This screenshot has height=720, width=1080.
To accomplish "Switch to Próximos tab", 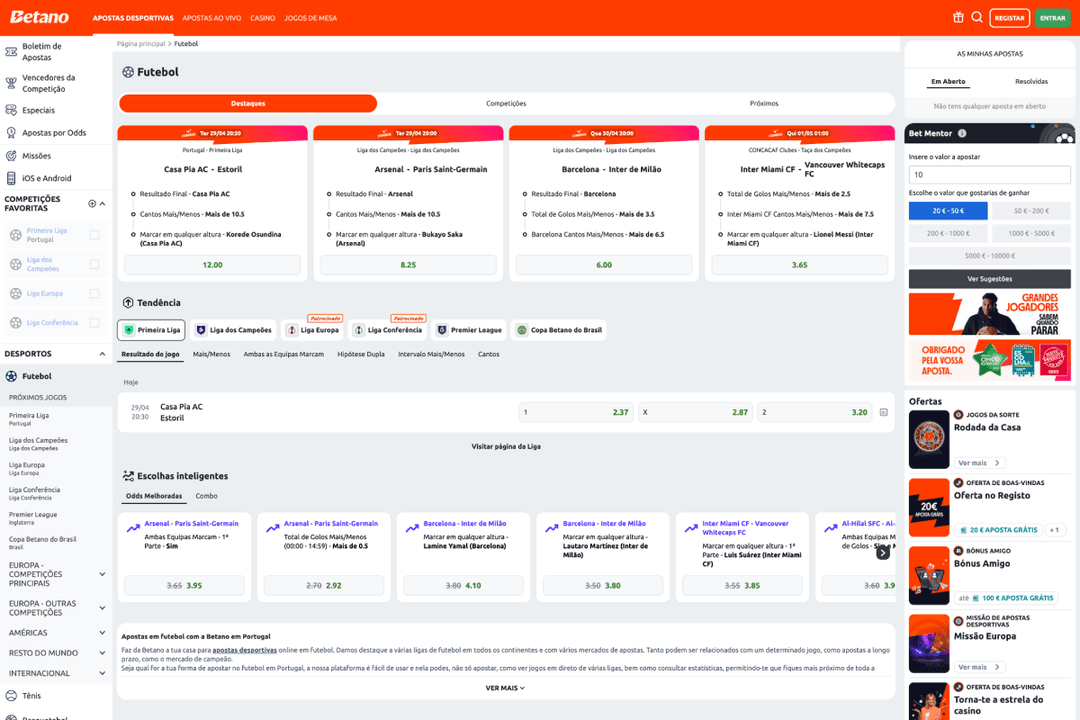I will [x=764, y=103].
